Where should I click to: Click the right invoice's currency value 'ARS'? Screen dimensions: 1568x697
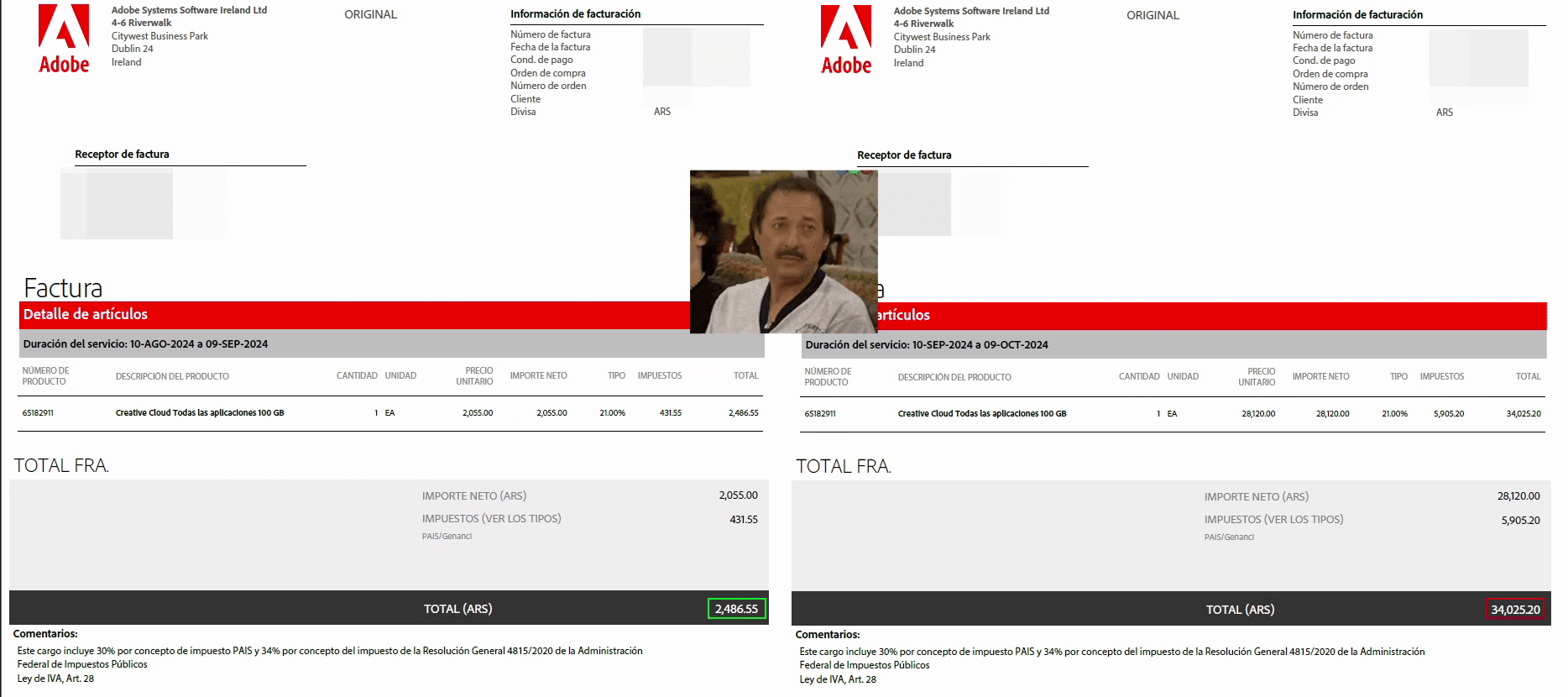[1445, 113]
